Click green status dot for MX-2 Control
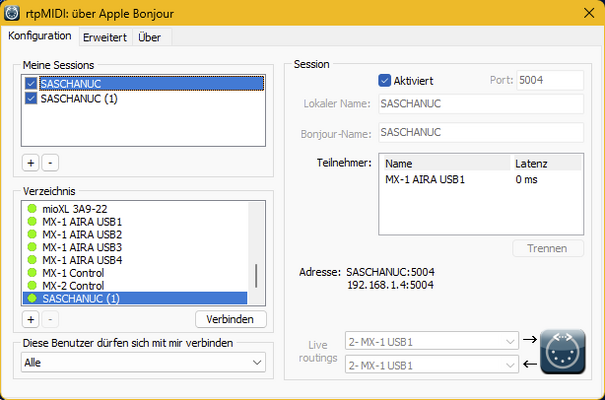 32,285
